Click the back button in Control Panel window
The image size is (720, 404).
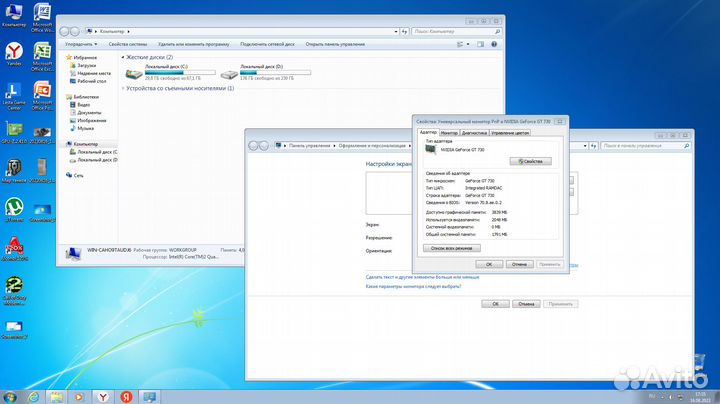tap(253, 146)
